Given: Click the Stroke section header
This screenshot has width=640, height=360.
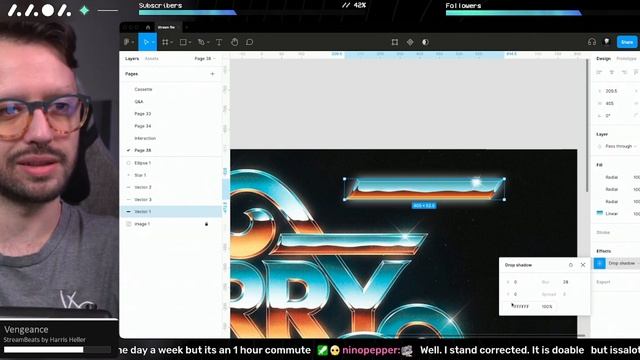Looking at the screenshot, I should [603, 232].
